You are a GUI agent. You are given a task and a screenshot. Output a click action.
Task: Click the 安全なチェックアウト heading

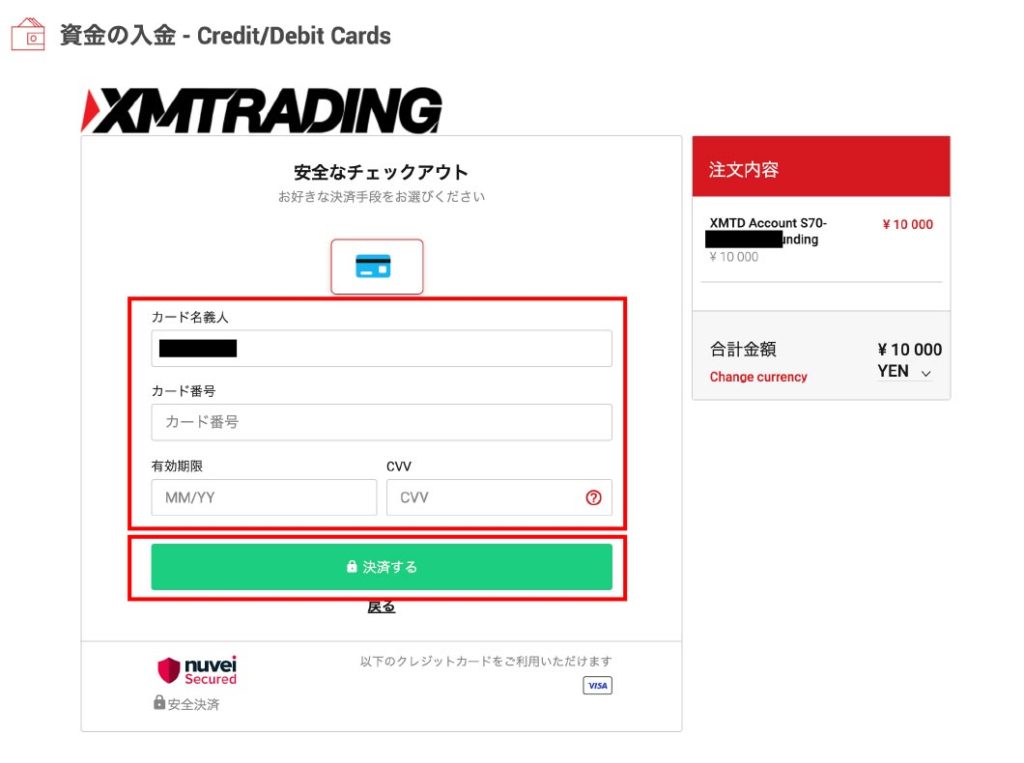381,172
